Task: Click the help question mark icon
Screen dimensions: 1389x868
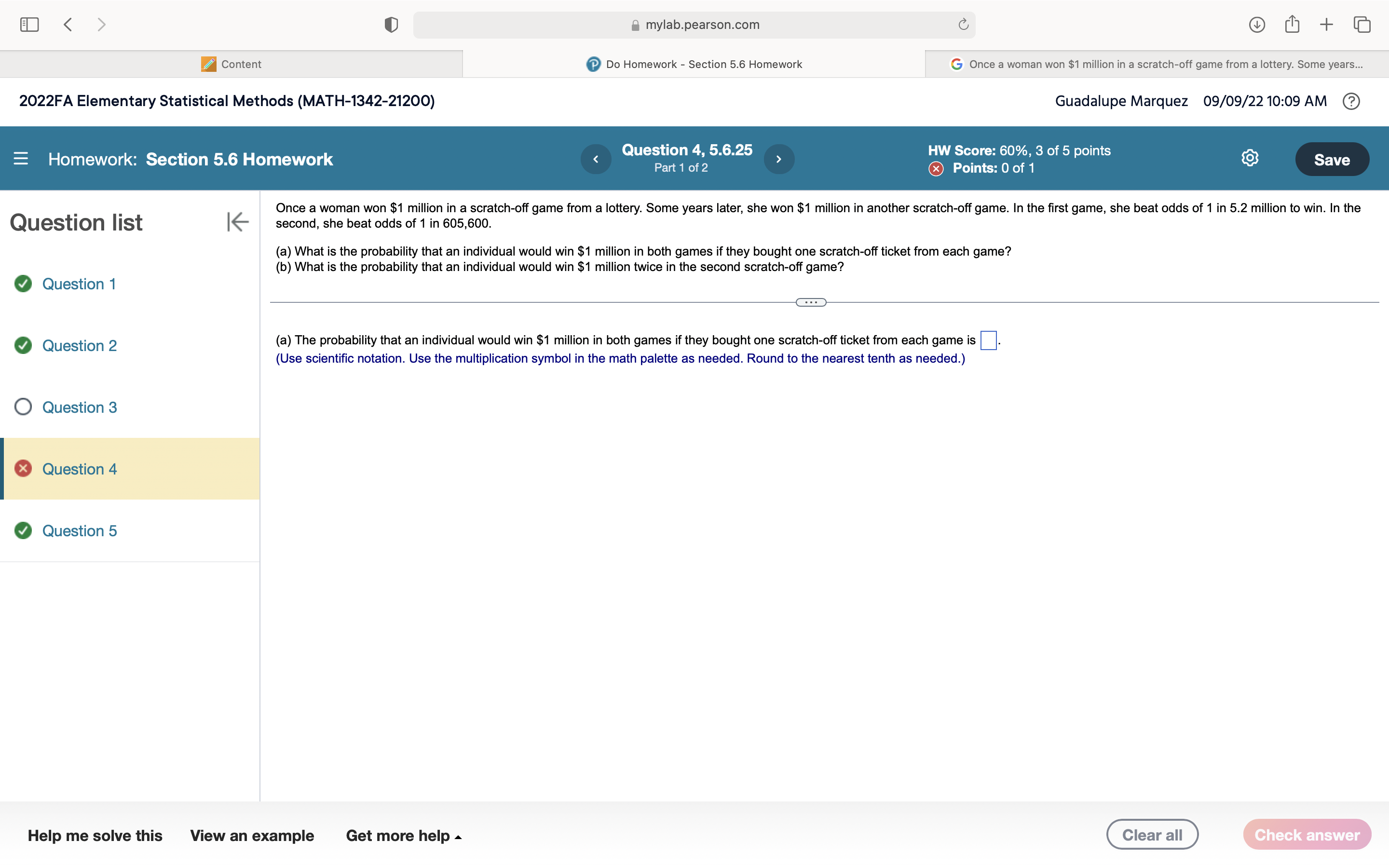Action: tap(1352, 101)
